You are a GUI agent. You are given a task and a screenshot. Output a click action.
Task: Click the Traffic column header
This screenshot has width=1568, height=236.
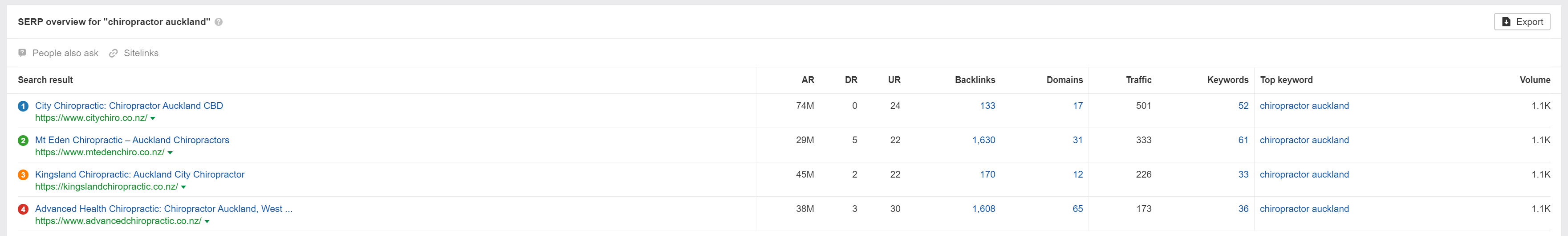click(1138, 80)
